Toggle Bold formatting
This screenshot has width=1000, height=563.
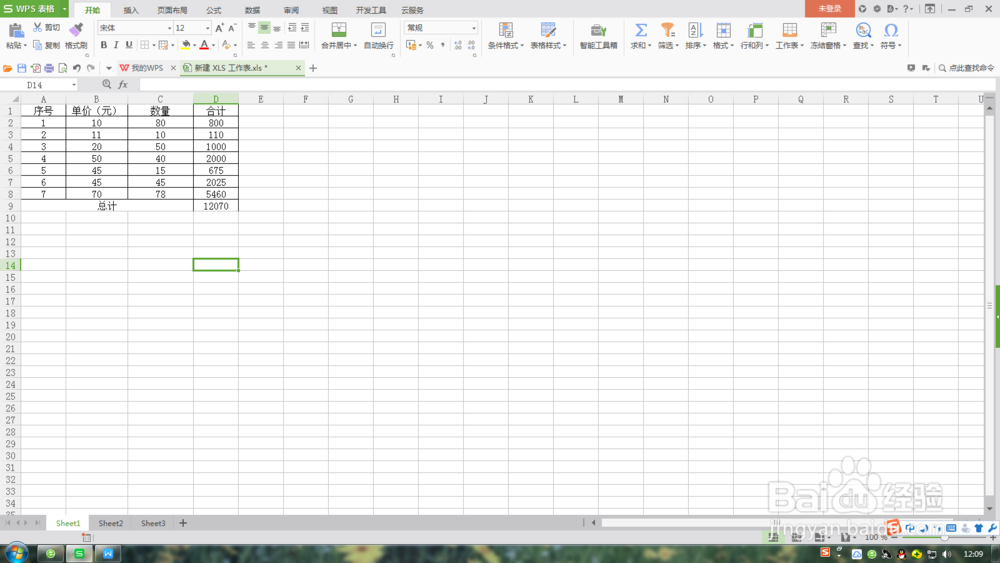tap(103, 45)
